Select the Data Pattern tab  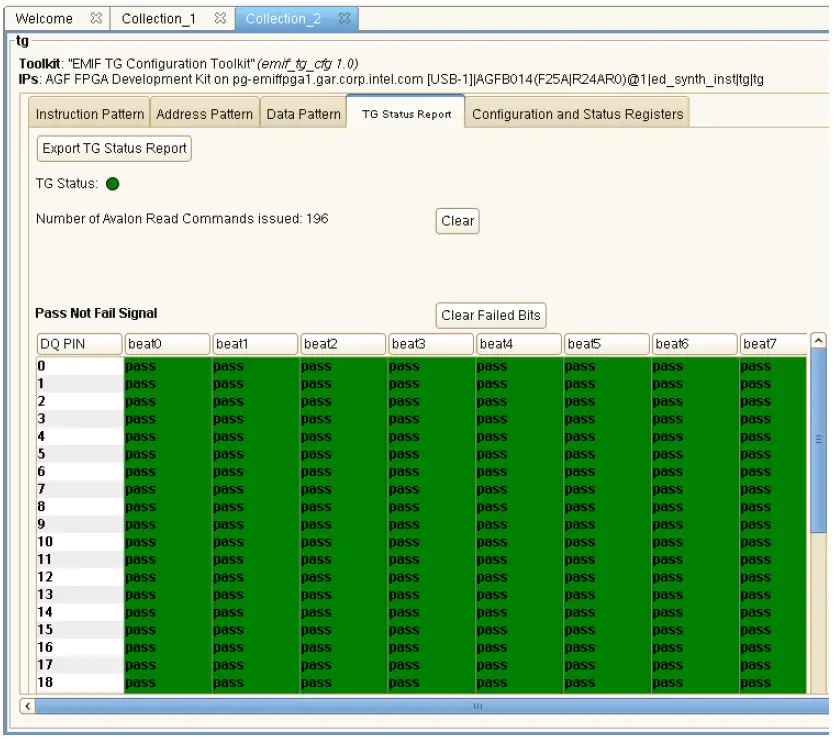303,113
